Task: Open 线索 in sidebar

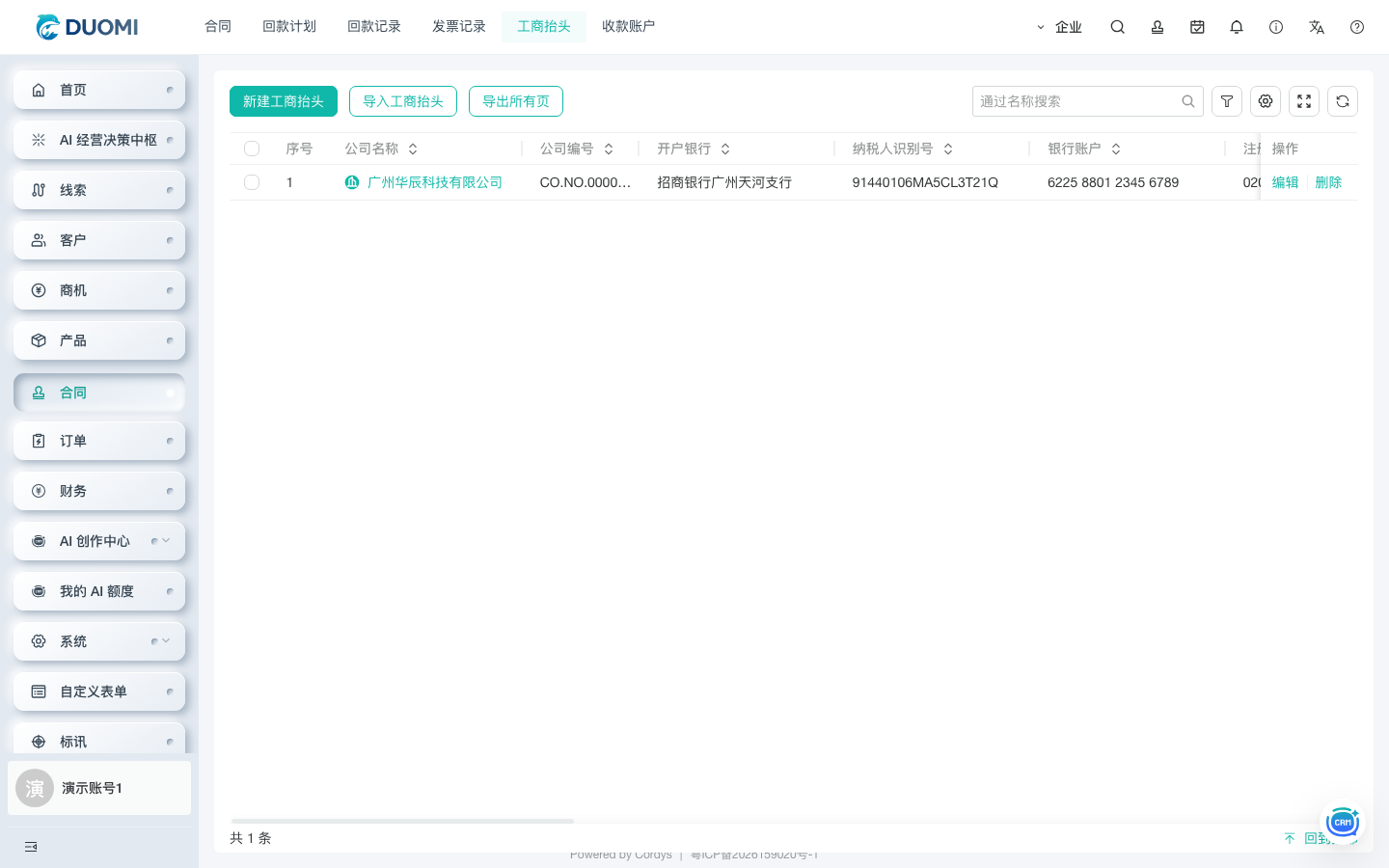Action: 99,190
